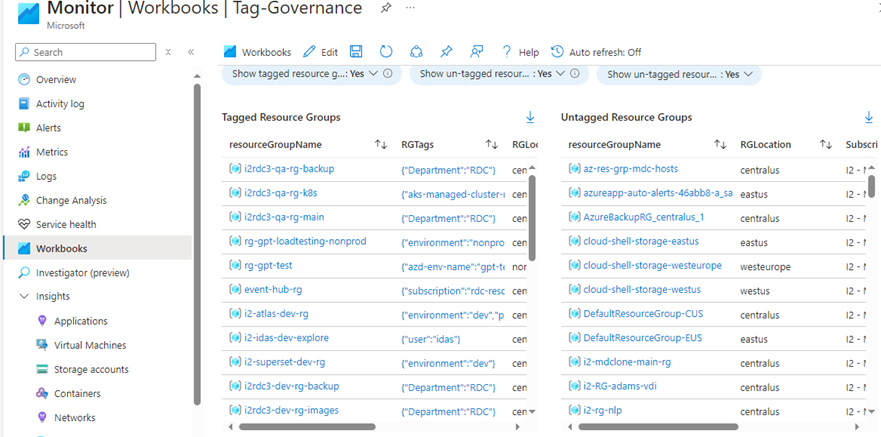Open Help in the toolbar
Image resolution: width=881 pixels, height=437 pixels.
coord(520,52)
